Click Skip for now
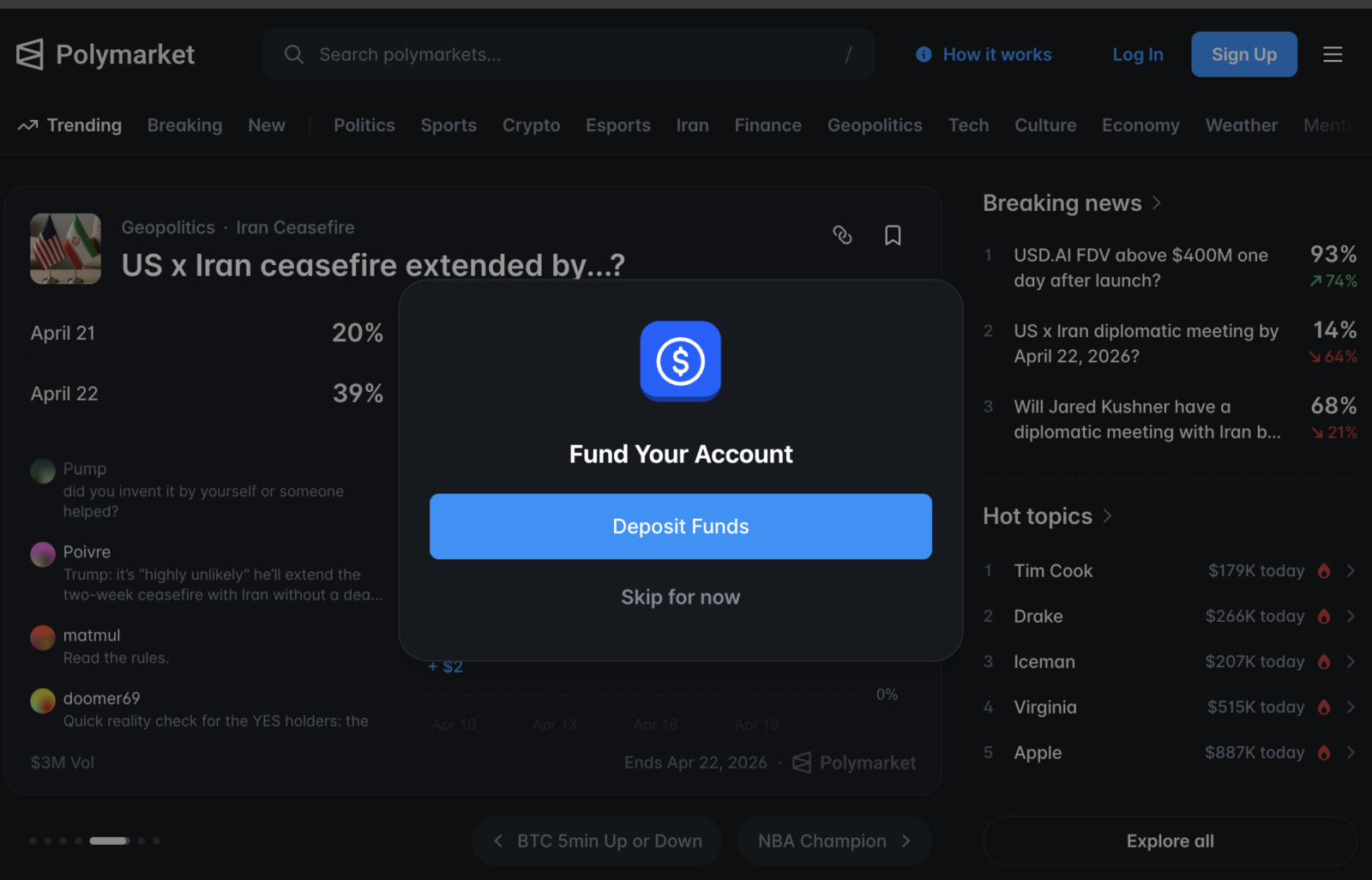1372x880 pixels. coord(681,597)
